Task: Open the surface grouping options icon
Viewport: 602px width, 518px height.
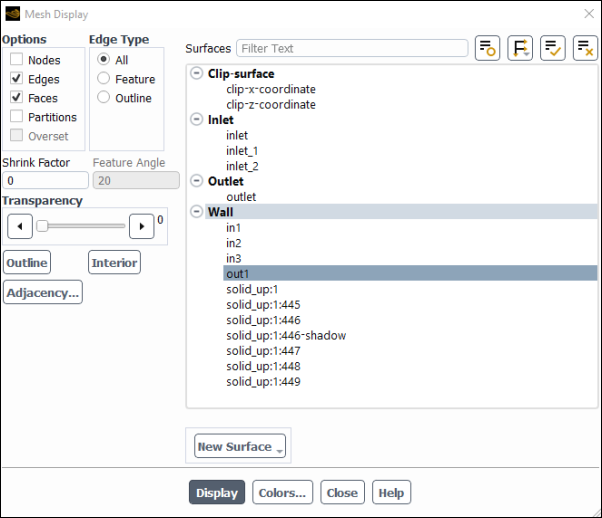Action: pos(520,48)
